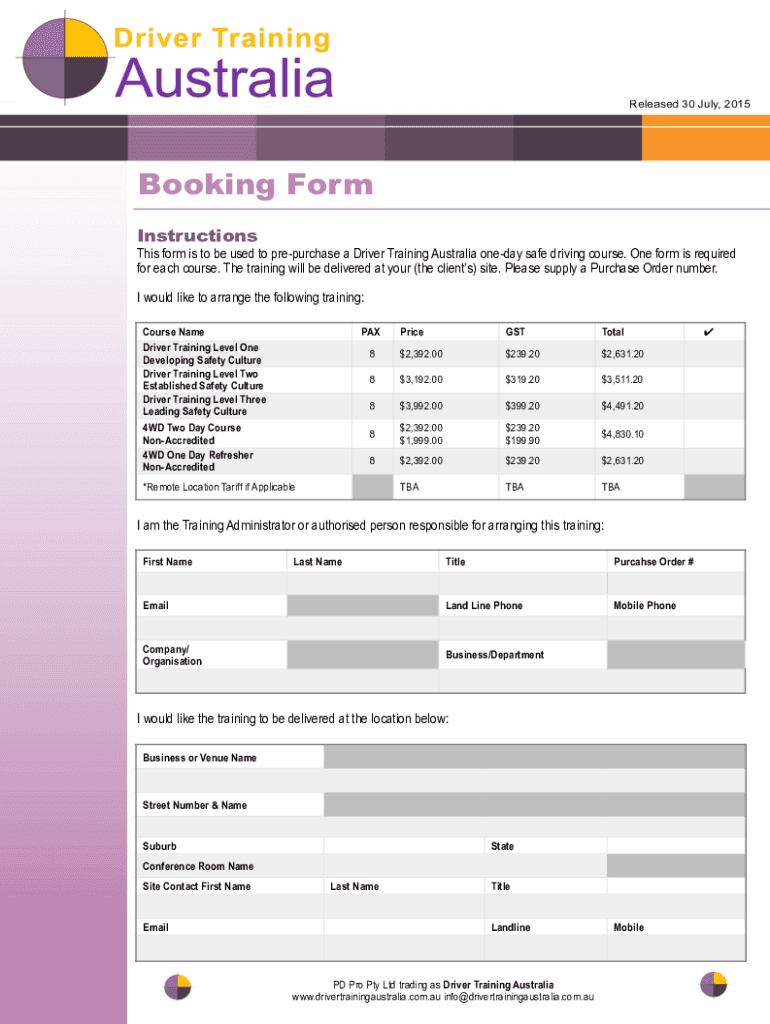Check the 4WD Two Day Course box

pyautogui.click(x=713, y=434)
